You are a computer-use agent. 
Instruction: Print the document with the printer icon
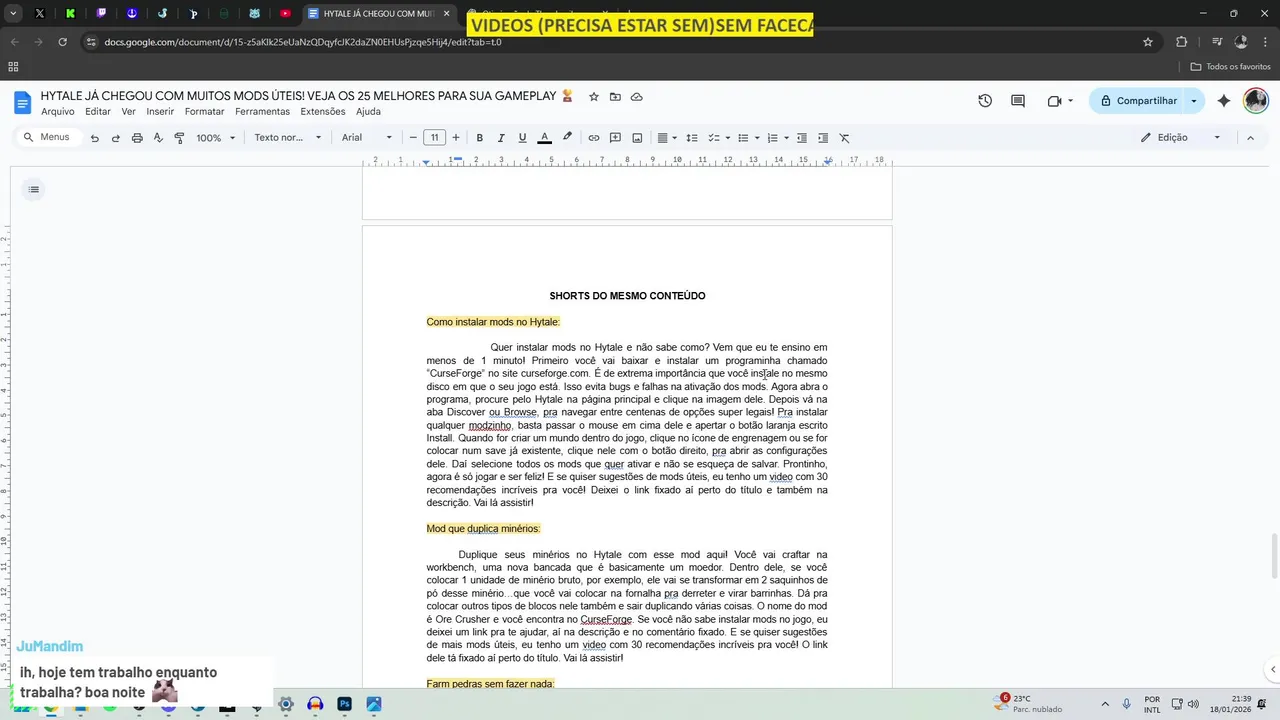click(x=137, y=138)
